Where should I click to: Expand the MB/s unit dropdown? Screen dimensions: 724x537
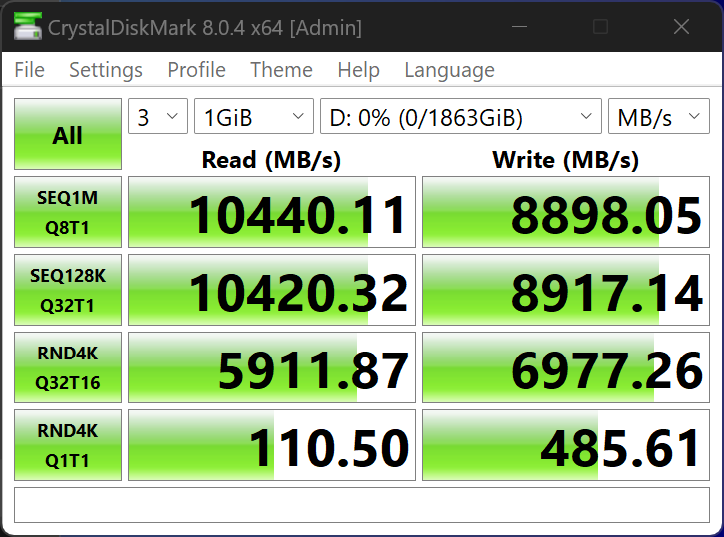(x=659, y=116)
